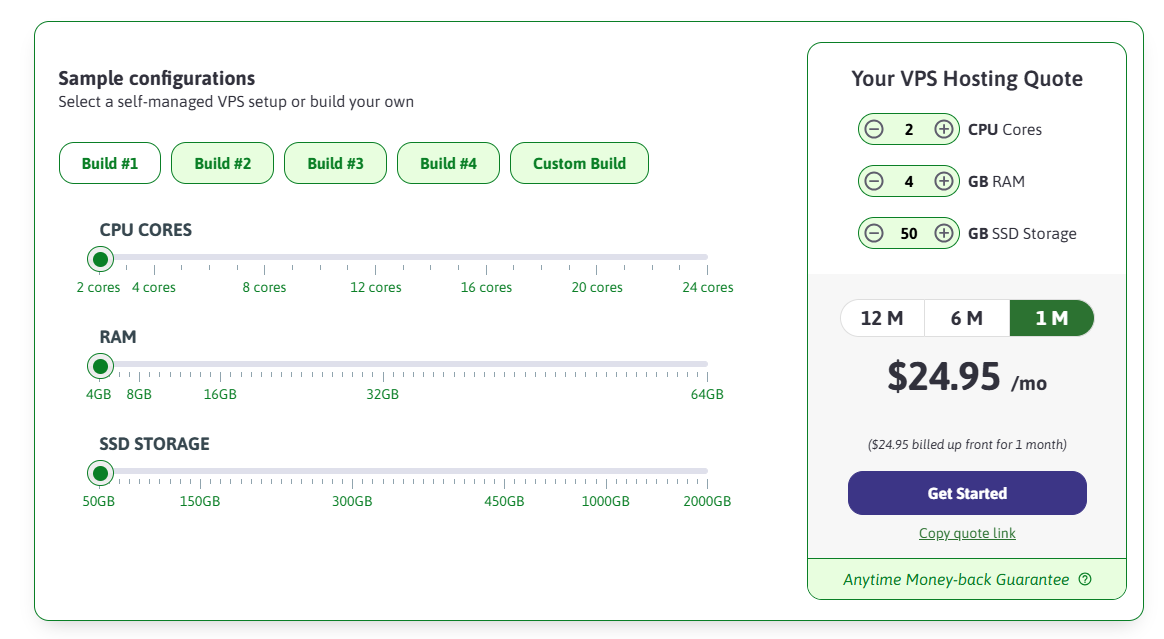The height and width of the screenshot is (639, 1164).
Task: Click the SSD Storage value field
Action: (x=908, y=233)
